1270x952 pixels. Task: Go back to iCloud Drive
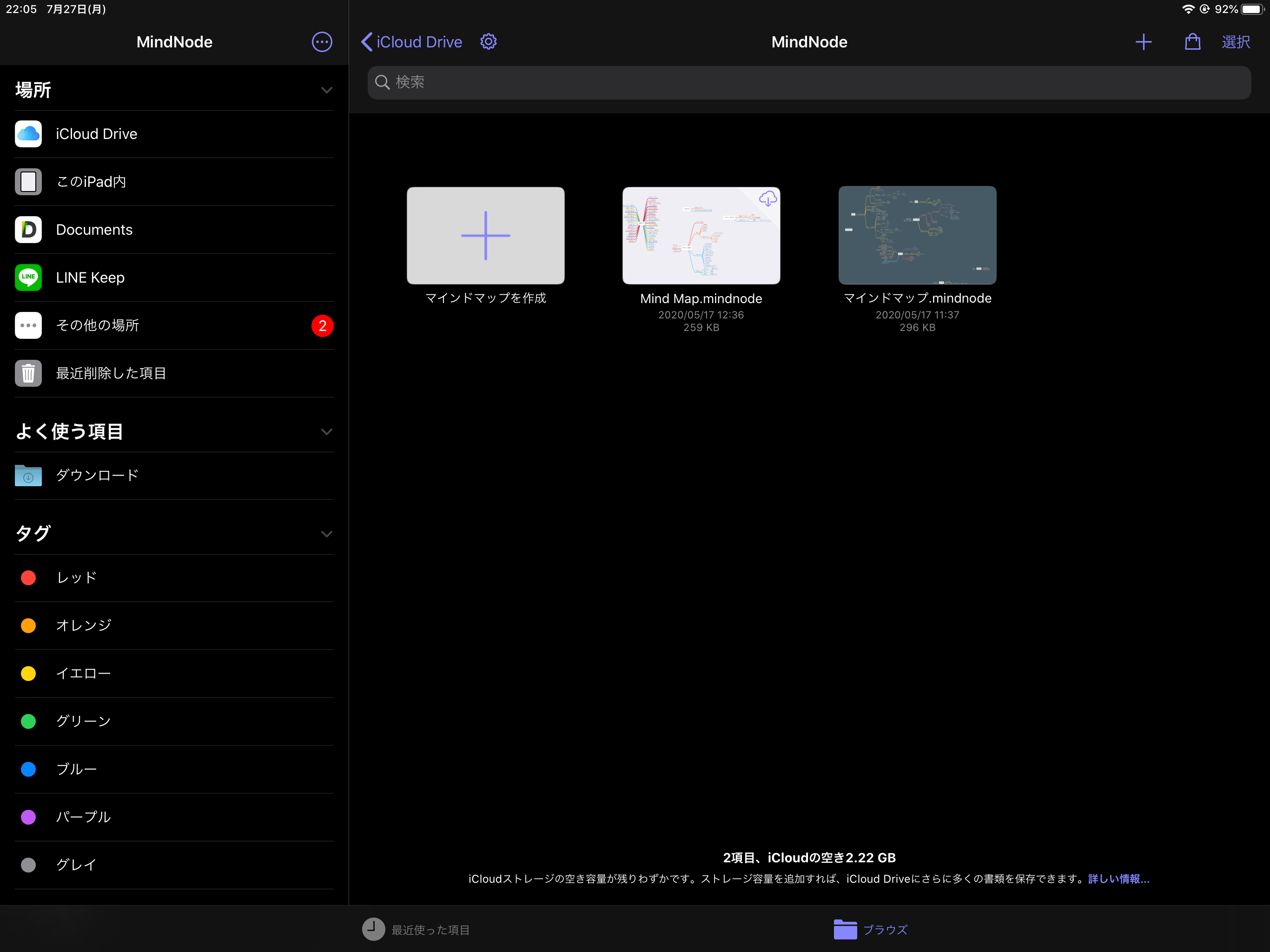(412, 42)
